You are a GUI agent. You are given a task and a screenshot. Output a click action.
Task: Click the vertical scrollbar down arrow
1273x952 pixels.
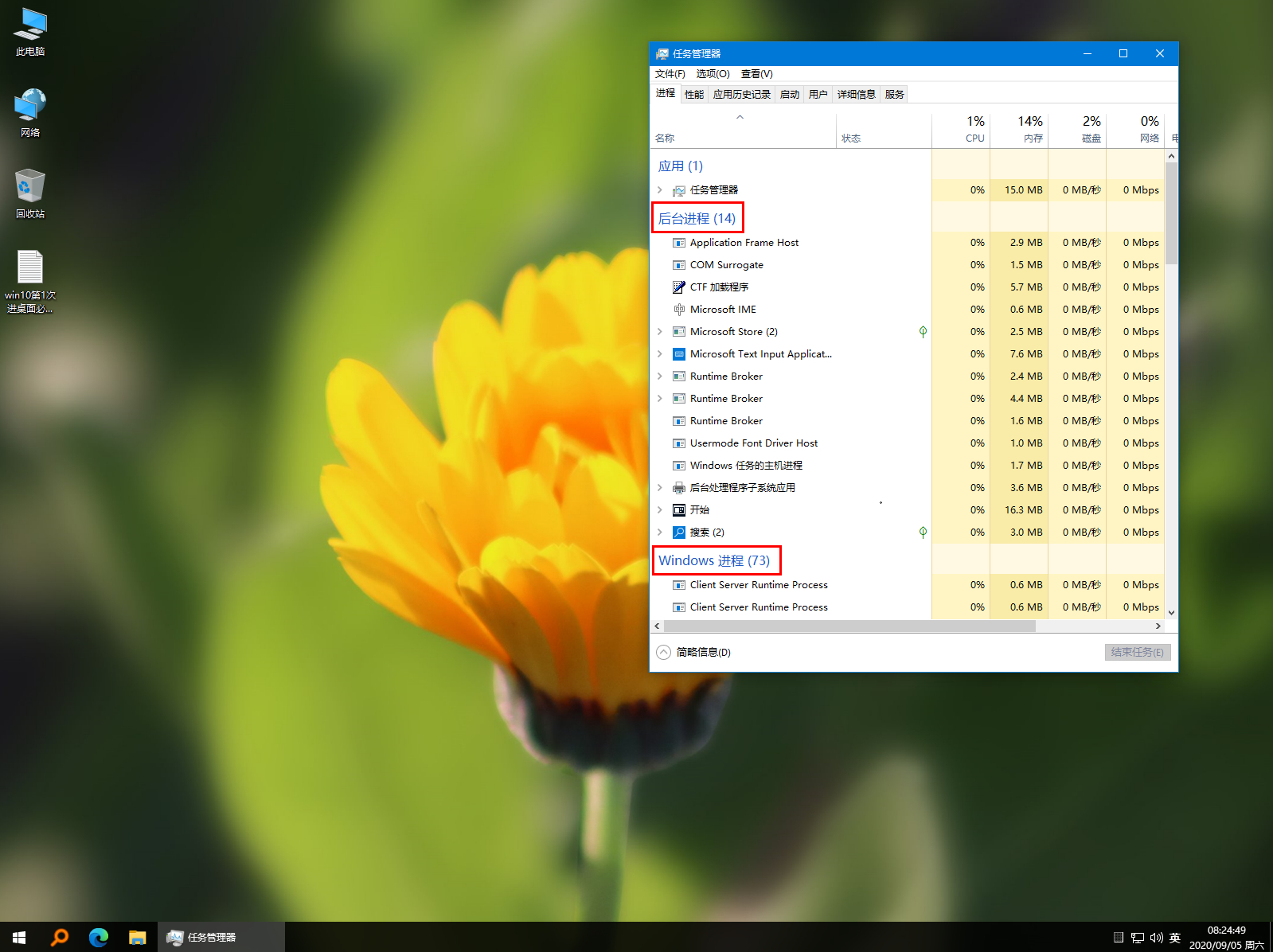[x=1171, y=612]
